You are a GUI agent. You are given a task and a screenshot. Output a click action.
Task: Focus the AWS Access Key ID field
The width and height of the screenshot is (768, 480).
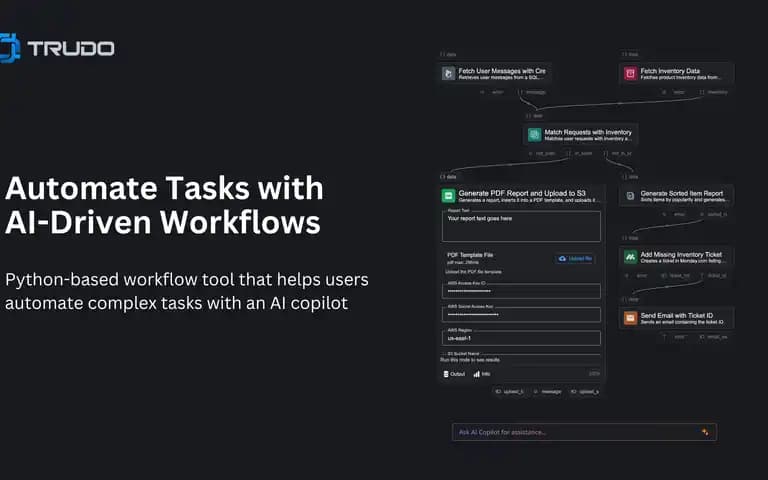pos(521,291)
